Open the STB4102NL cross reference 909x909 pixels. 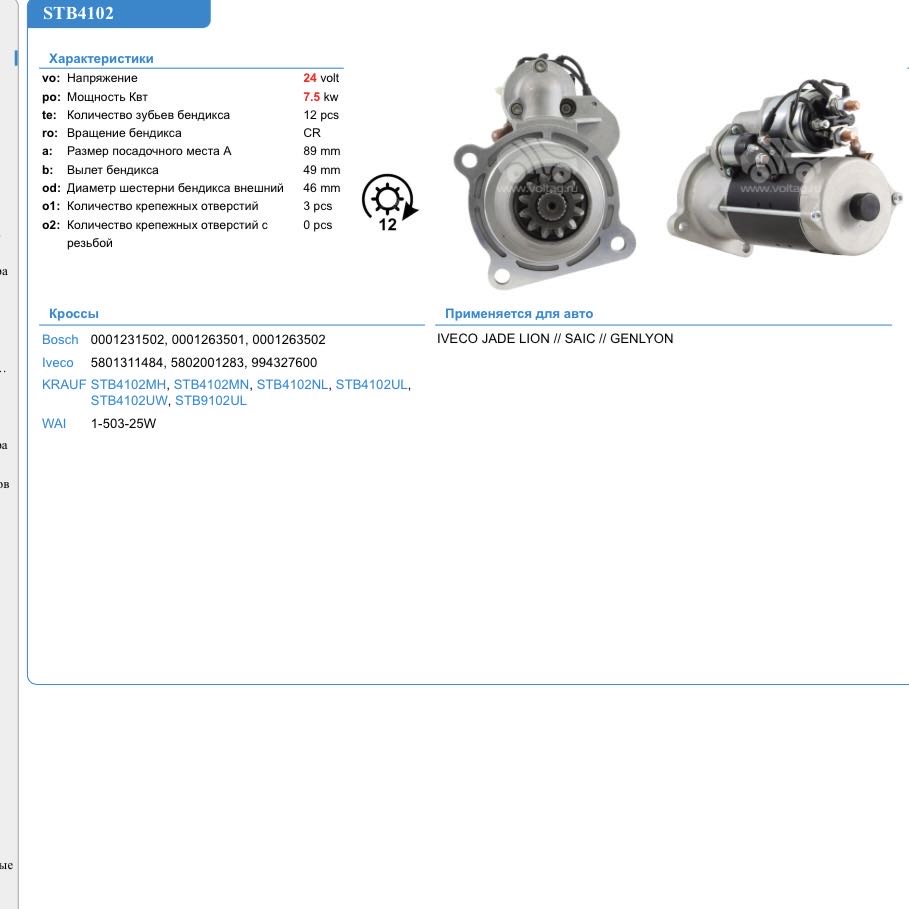click(292, 385)
